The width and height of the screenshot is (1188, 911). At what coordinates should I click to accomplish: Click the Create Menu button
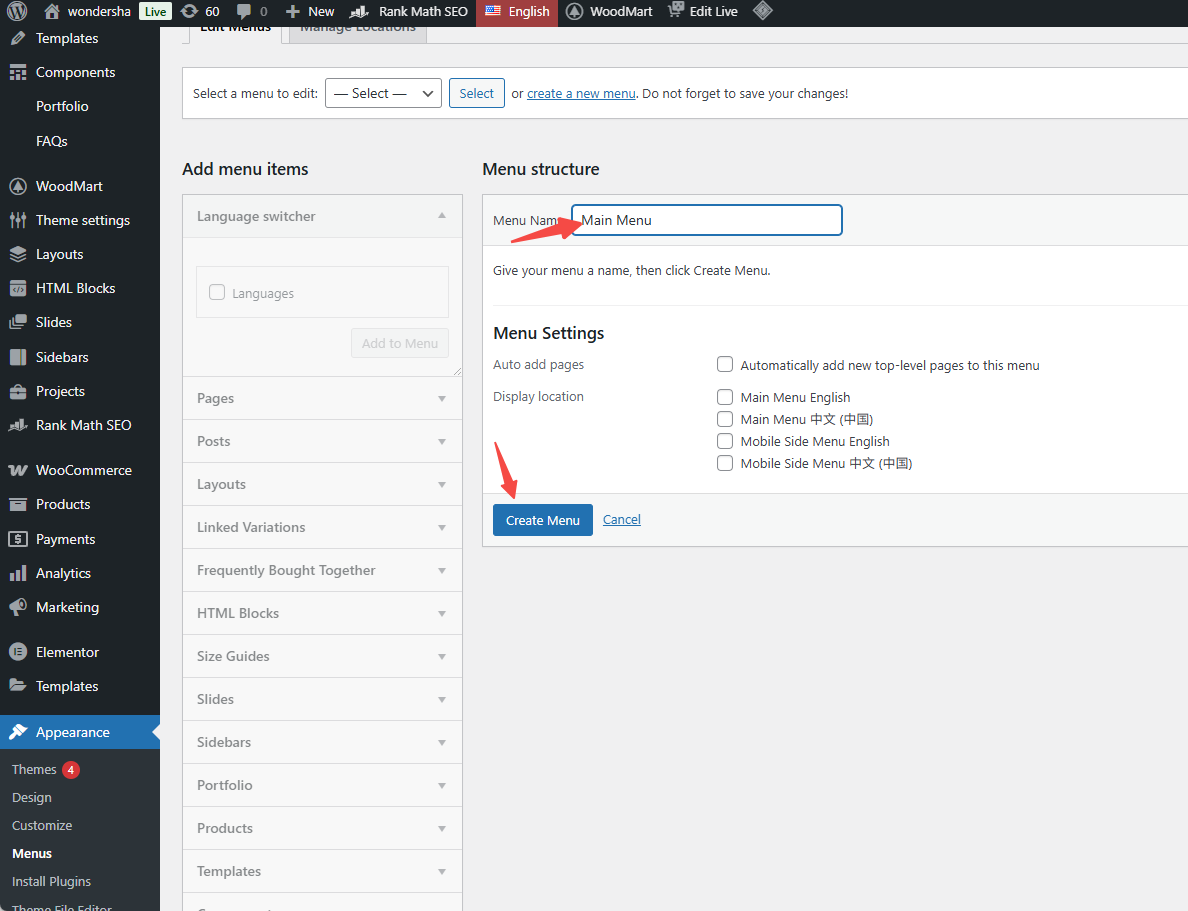(542, 519)
